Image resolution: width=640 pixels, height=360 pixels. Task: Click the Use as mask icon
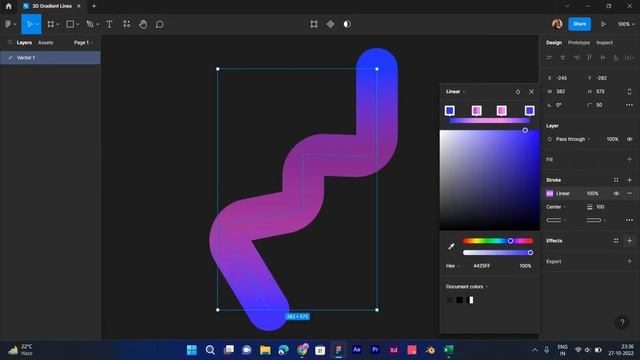pyautogui.click(x=347, y=24)
